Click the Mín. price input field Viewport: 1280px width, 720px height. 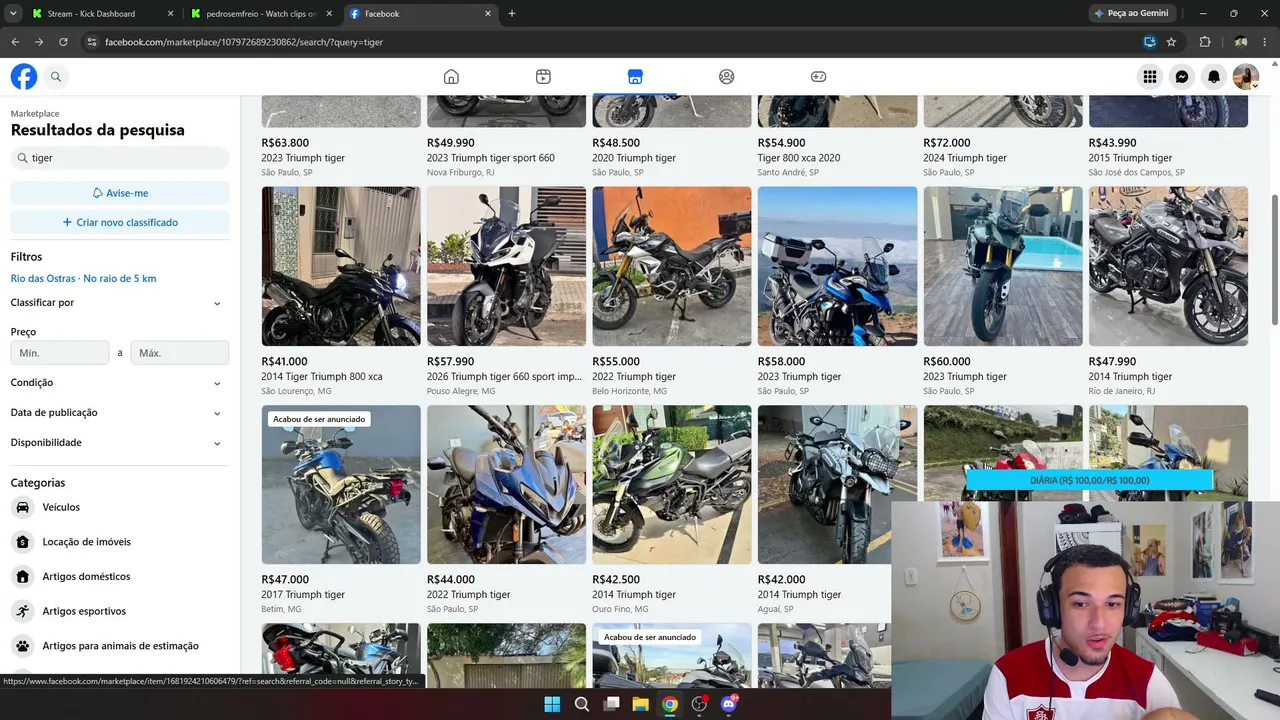[60, 353]
